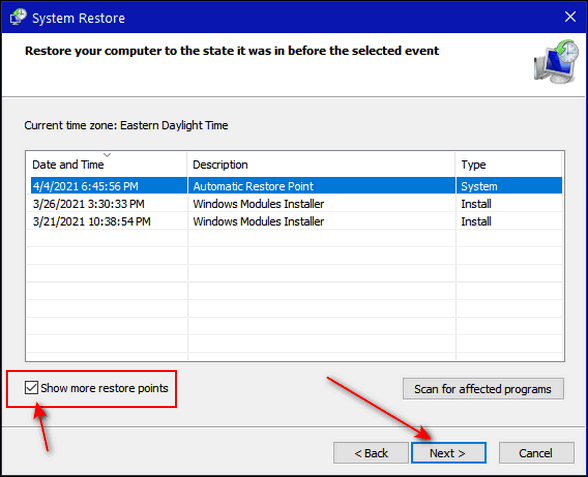Cancel the System Restore wizard

point(536,453)
